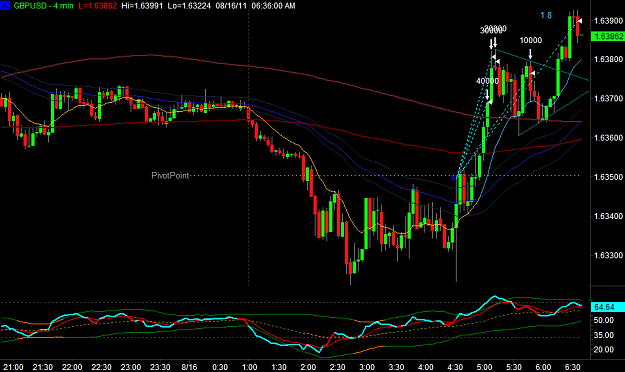This screenshot has width=625, height=372.
Task: Click the cyan 64.64 indicator value tag
Action: coord(608,307)
